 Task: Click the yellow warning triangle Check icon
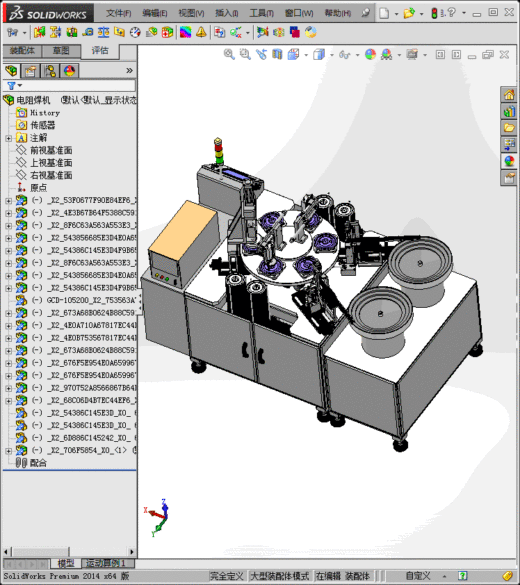coord(201,32)
